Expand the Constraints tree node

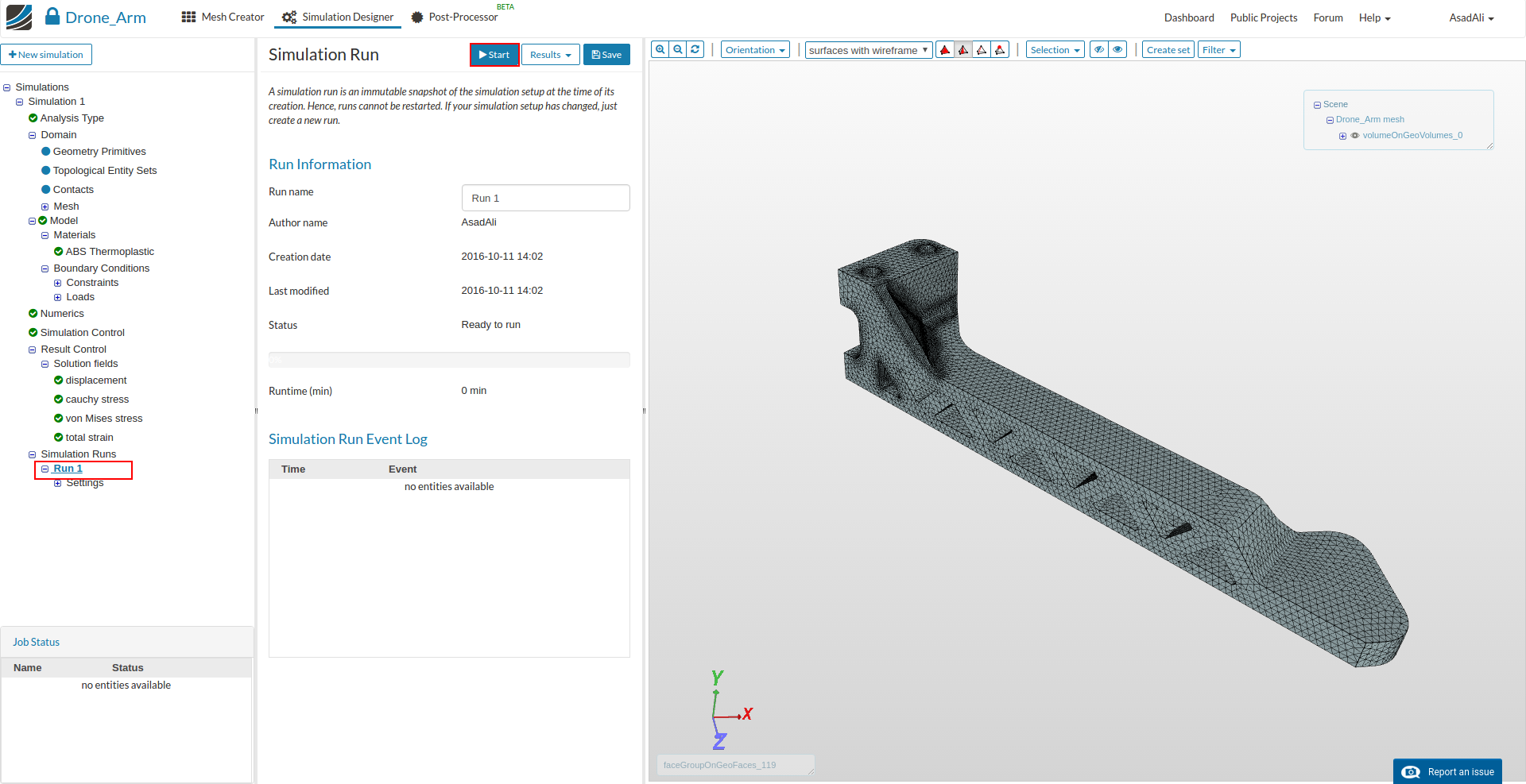pos(57,283)
